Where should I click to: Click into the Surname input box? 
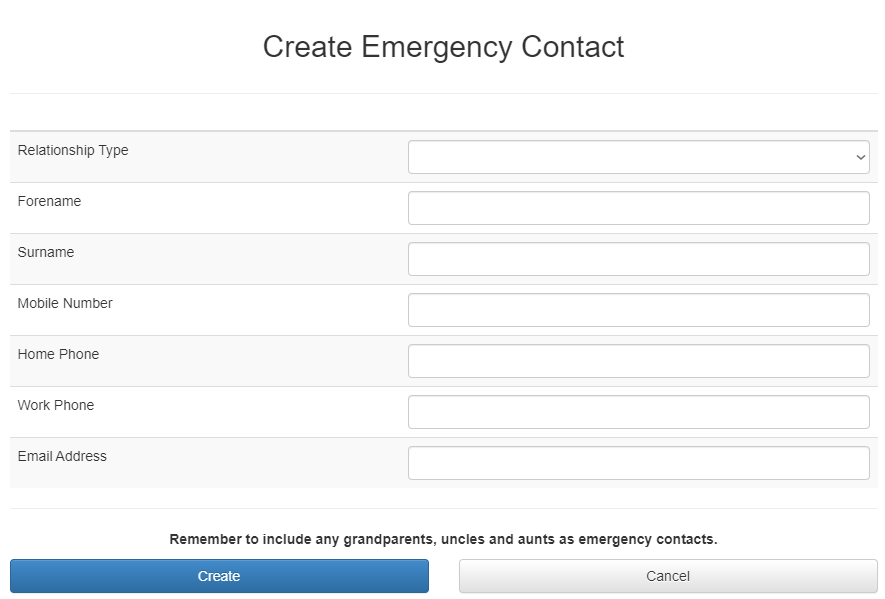(x=638, y=259)
